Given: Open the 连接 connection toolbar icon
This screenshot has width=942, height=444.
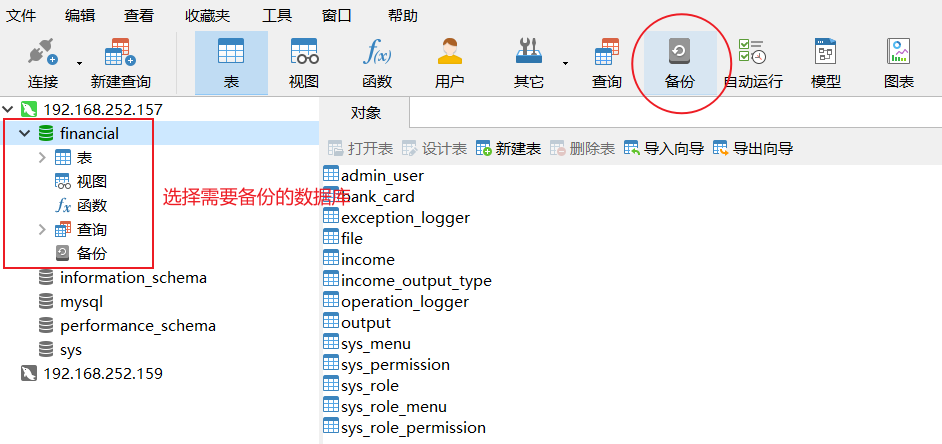Looking at the screenshot, I should [x=43, y=63].
